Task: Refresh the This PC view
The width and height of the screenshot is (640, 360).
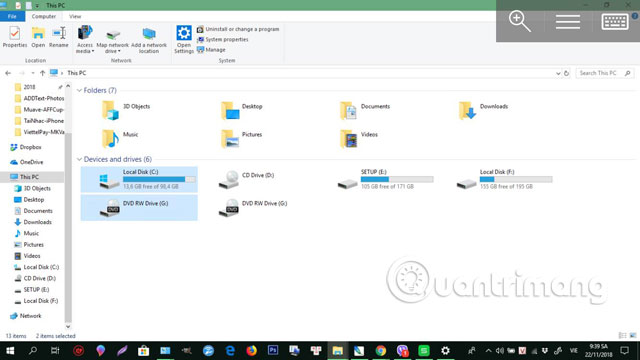Action: (567, 73)
